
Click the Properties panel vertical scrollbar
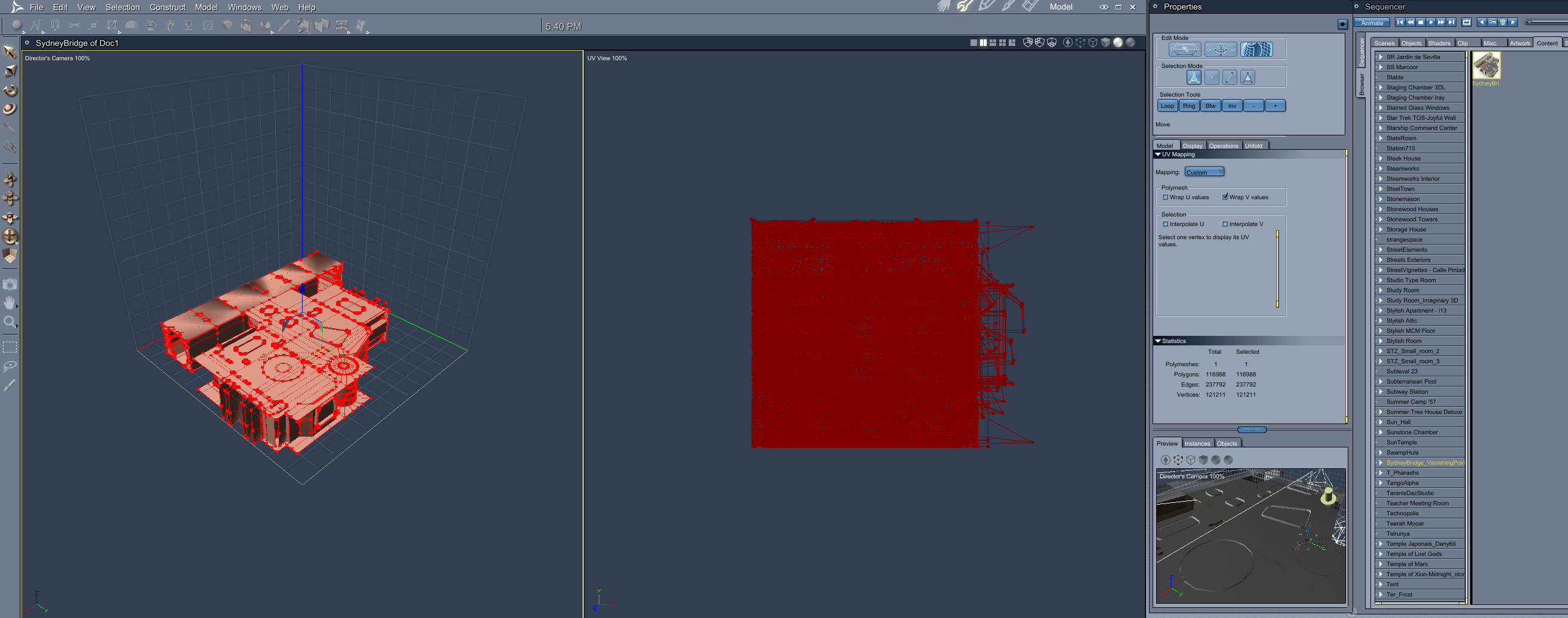coord(1346,286)
